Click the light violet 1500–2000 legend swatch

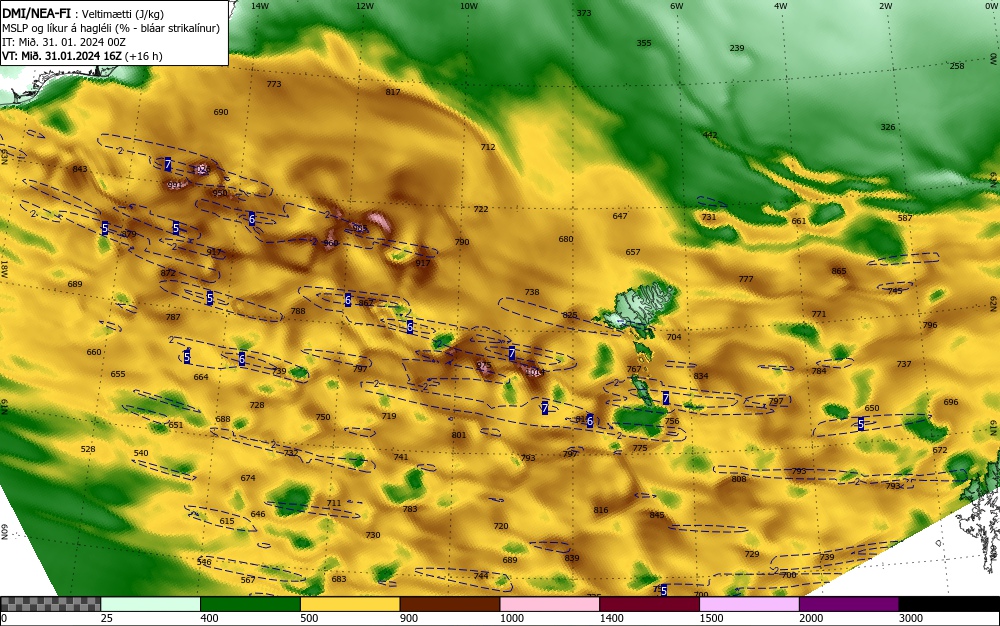click(x=749, y=604)
